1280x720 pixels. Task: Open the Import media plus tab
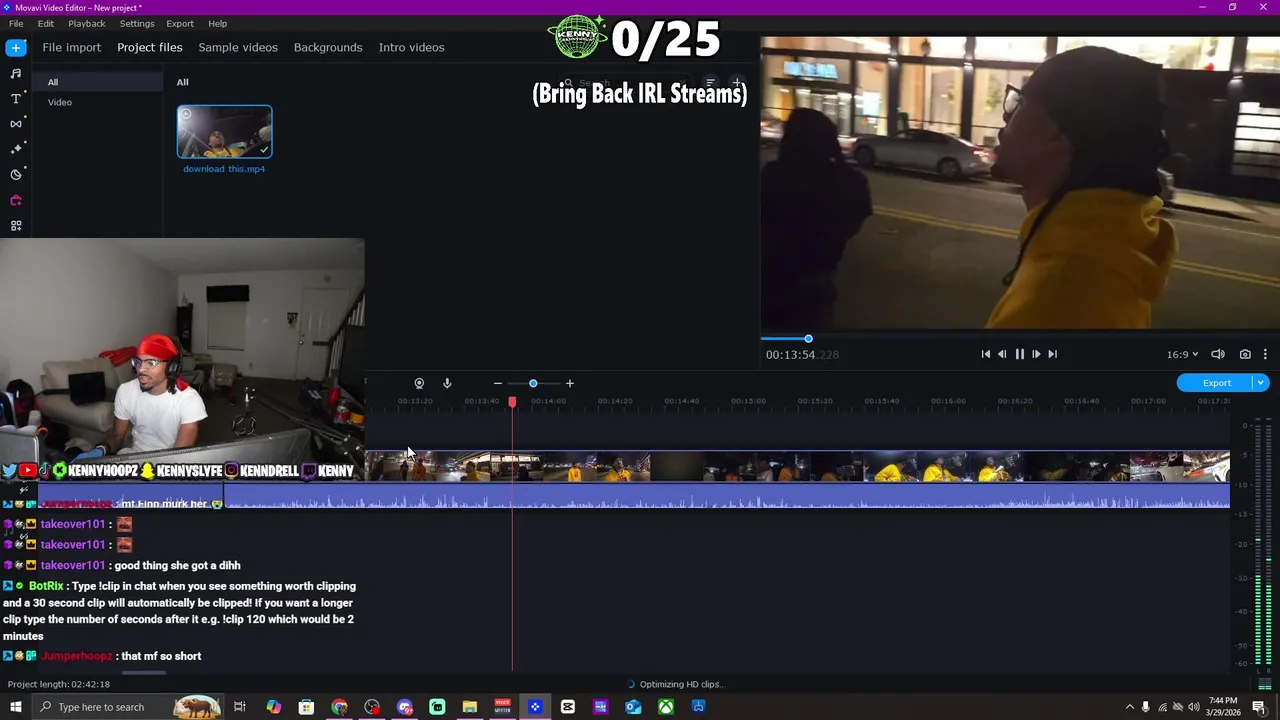click(x=16, y=47)
